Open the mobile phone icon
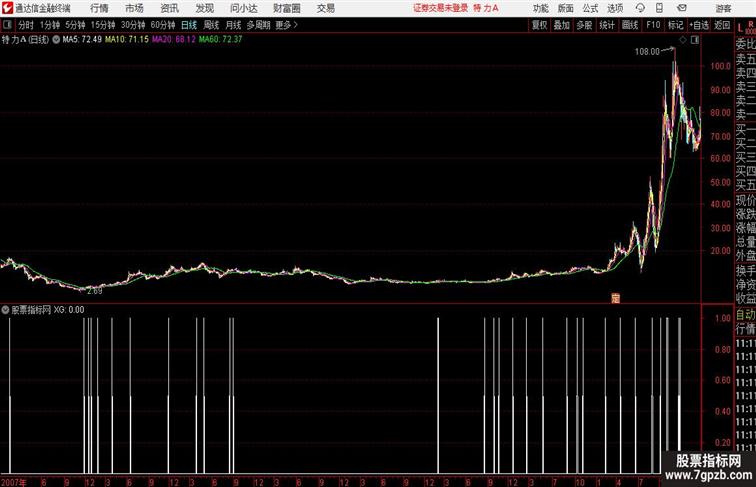 tap(659, 8)
